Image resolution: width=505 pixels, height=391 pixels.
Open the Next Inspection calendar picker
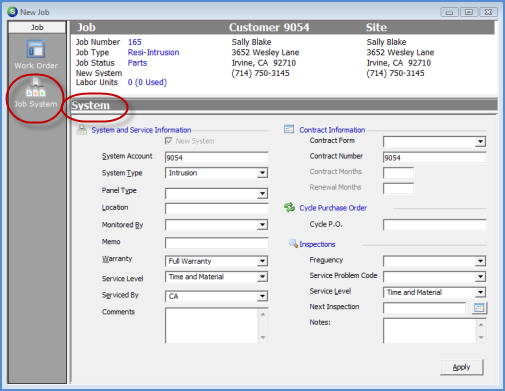tap(479, 308)
